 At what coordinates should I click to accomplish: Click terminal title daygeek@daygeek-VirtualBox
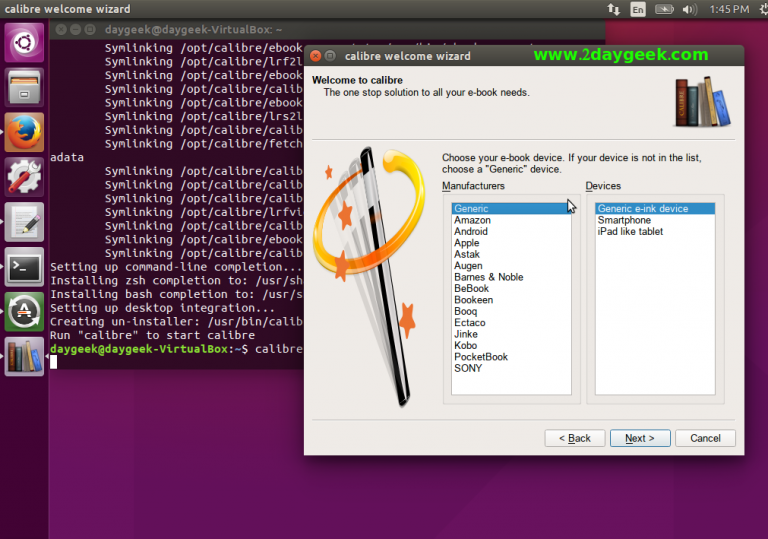[x=193, y=30]
